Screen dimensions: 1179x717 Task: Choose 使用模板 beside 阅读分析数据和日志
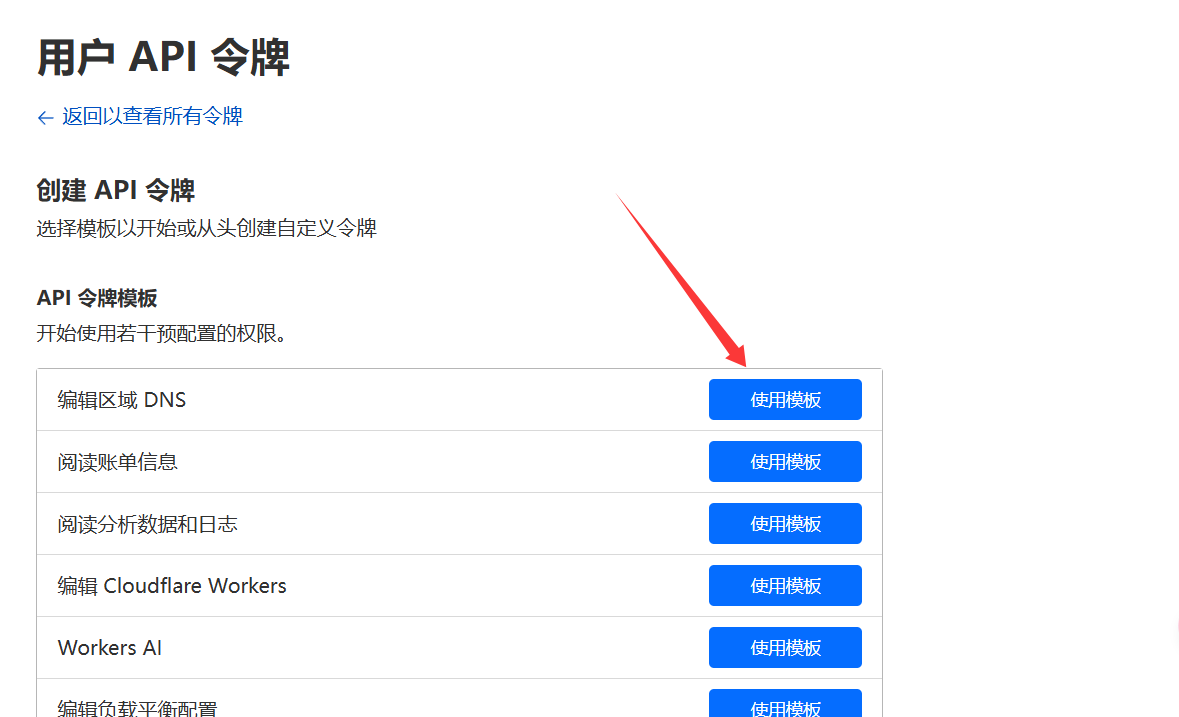(x=785, y=524)
